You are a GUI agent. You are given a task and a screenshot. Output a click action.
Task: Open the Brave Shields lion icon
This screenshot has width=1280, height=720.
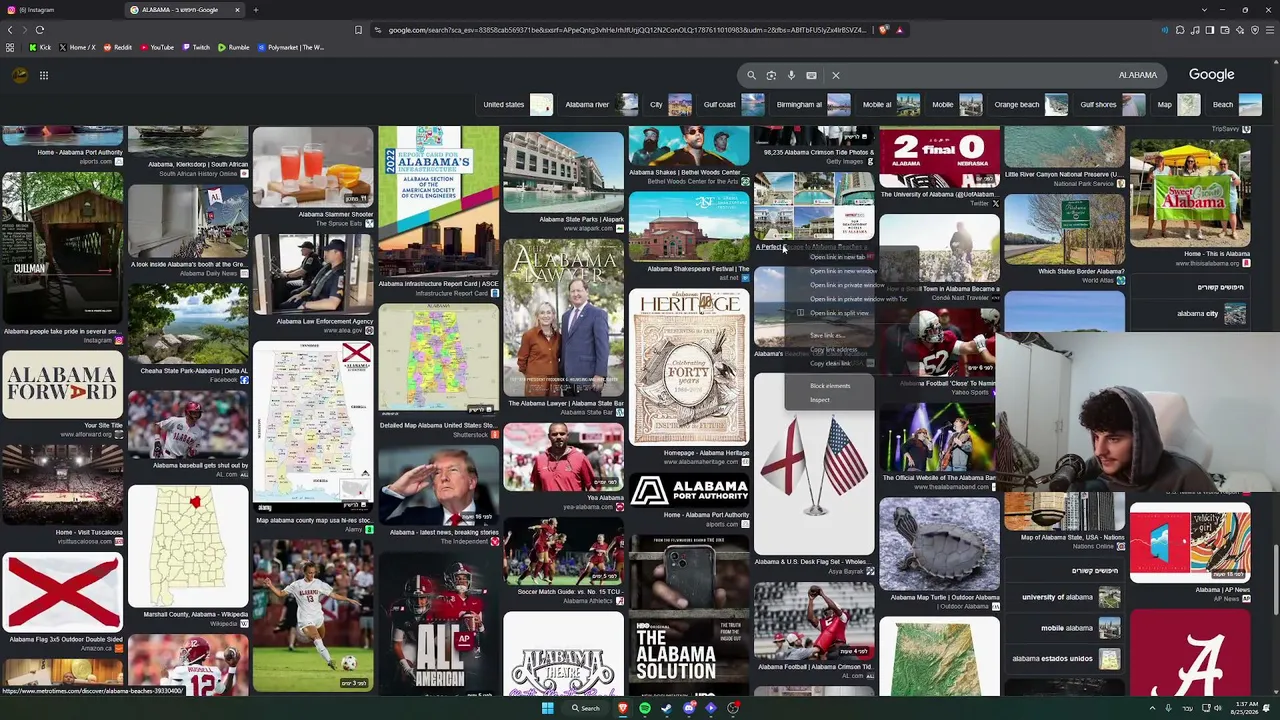click(884, 30)
